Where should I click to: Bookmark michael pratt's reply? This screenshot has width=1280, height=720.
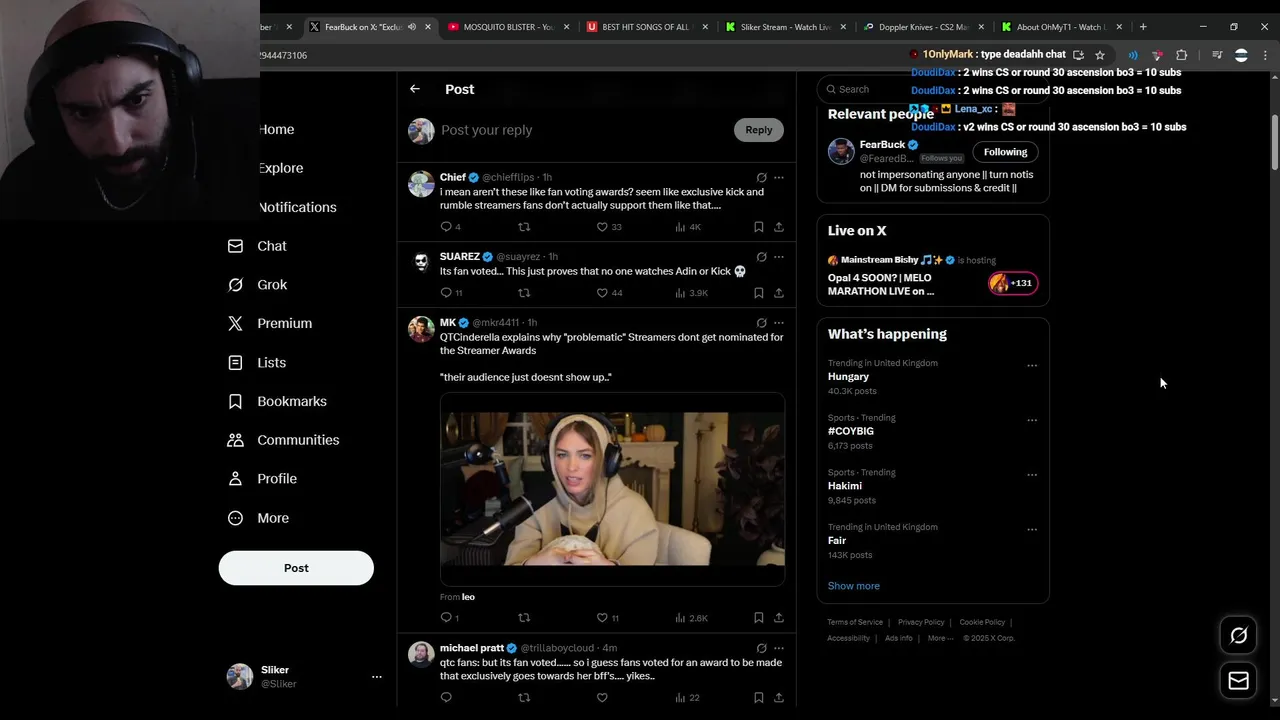(x=759, y=698)
